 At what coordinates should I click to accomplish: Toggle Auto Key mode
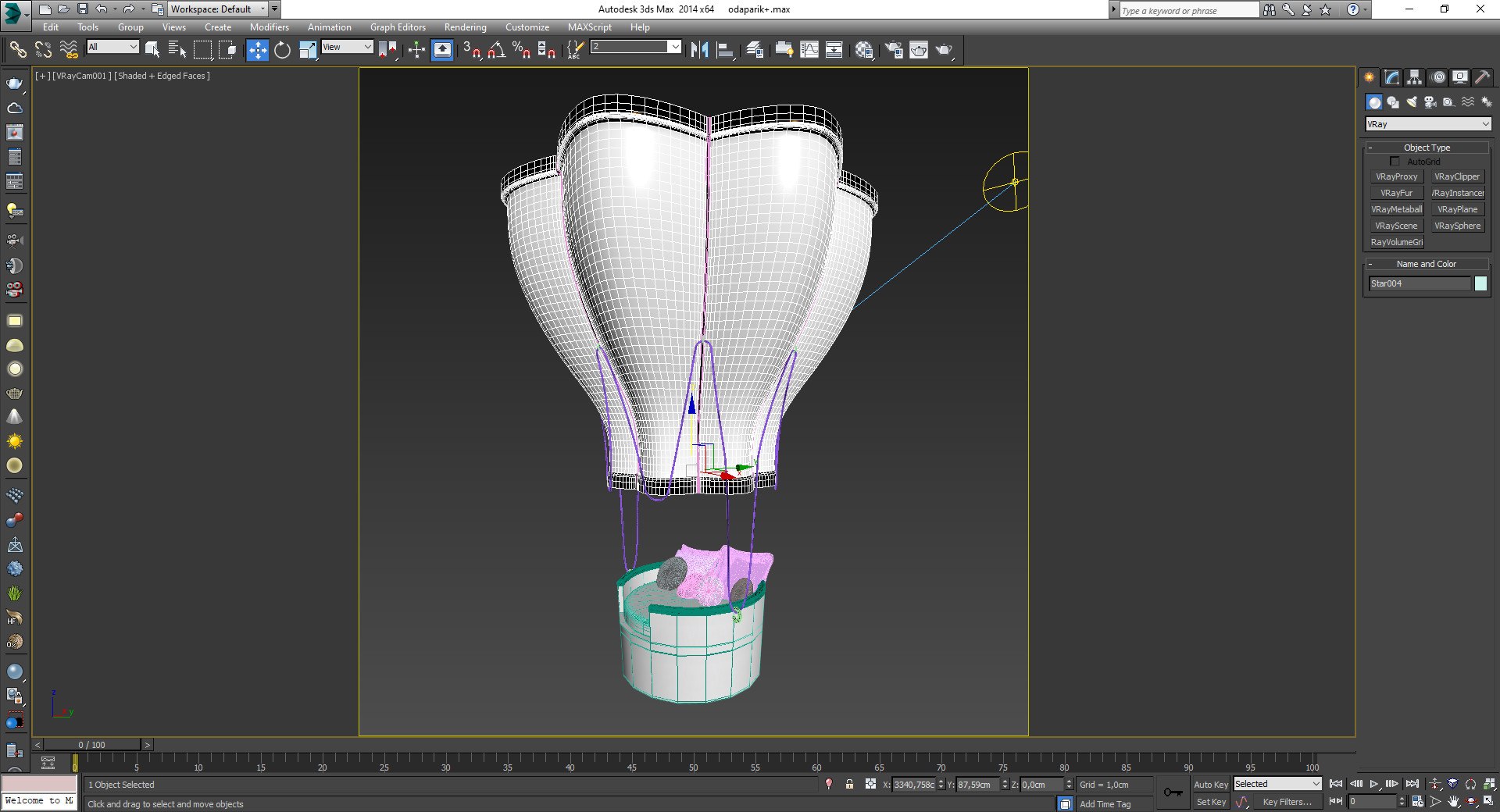(x=1210, y=784)
